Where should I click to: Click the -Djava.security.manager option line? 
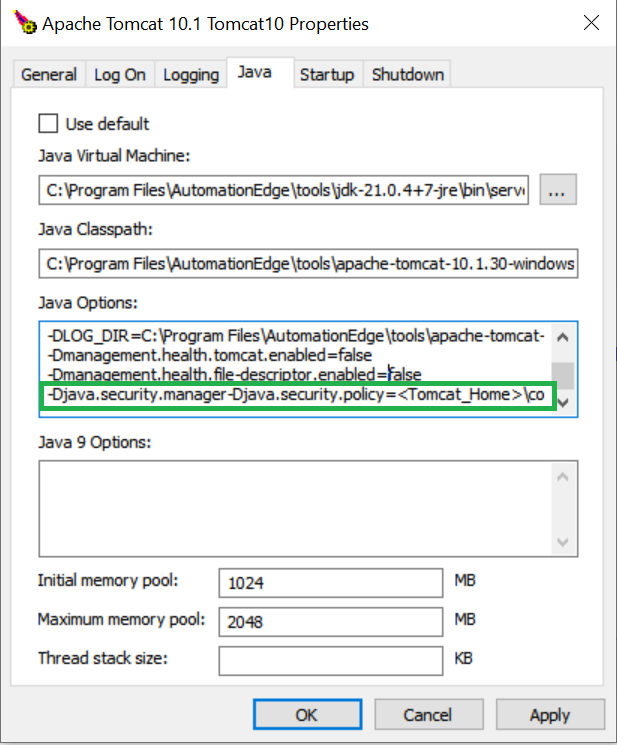[298, 395]
